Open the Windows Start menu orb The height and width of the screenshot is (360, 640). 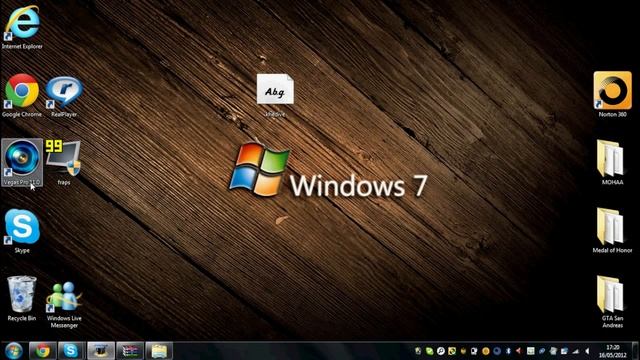point(13,351)
